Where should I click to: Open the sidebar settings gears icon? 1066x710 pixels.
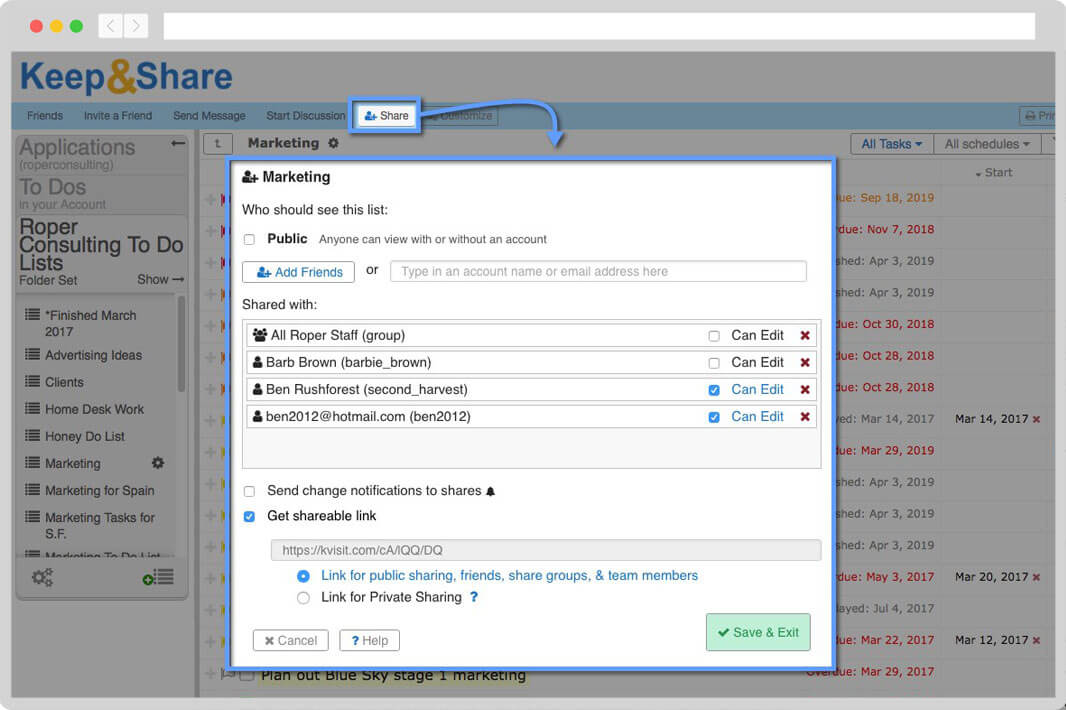[x=42, y=577]
